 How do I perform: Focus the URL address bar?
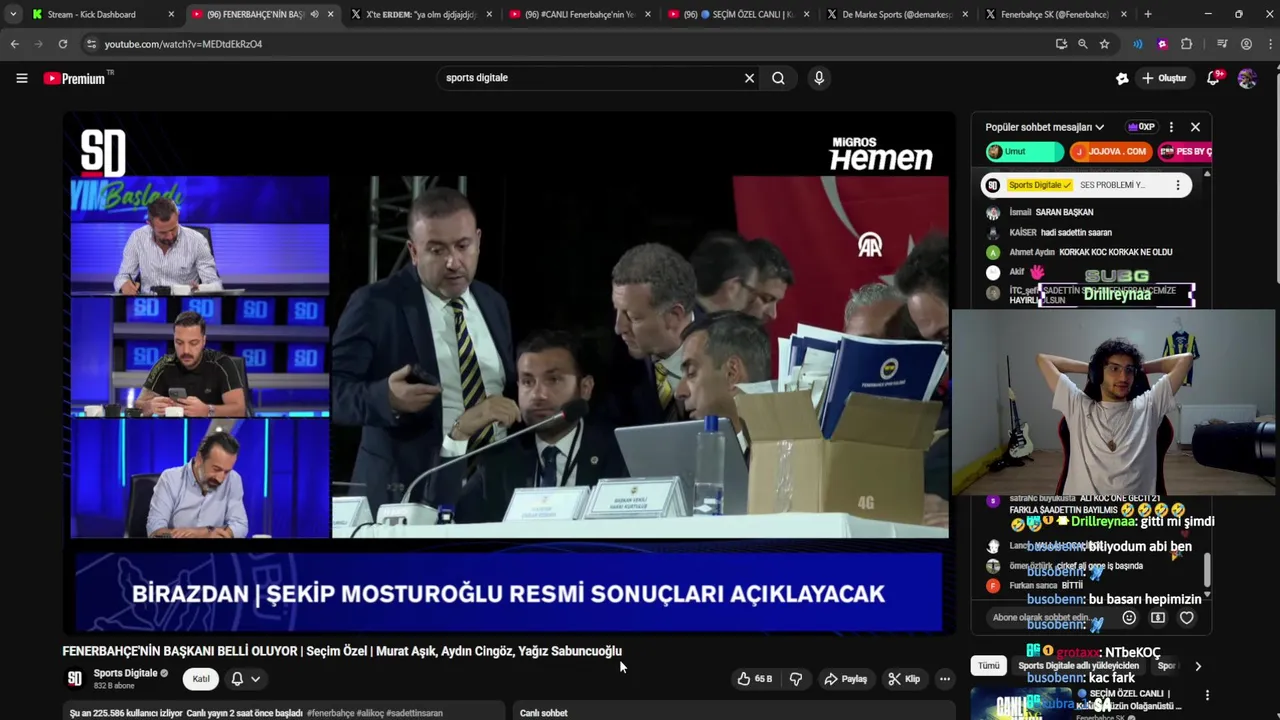[560, 44]
